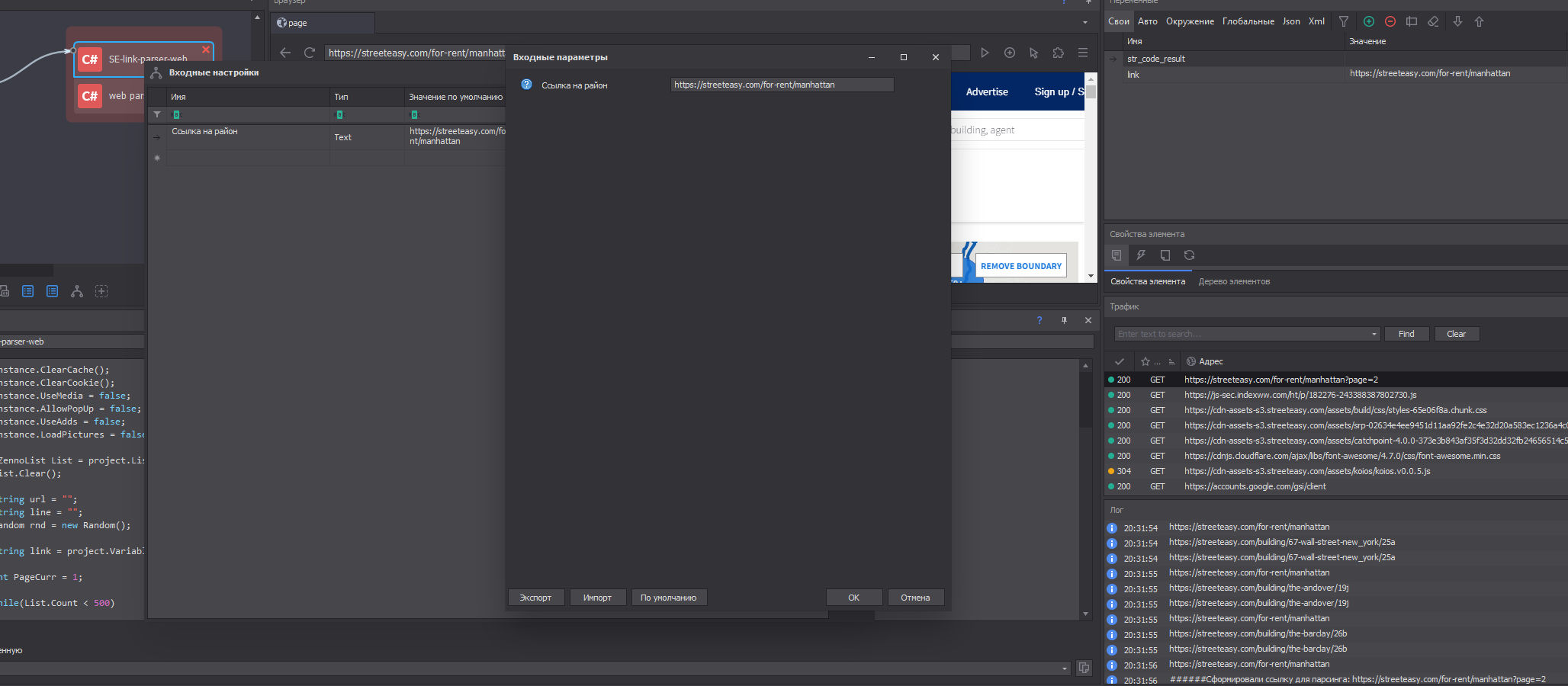Click the variables filter funnel icon
Image resolution: width=1568 pixels, height=686 pixels.
coord(1344,22)
